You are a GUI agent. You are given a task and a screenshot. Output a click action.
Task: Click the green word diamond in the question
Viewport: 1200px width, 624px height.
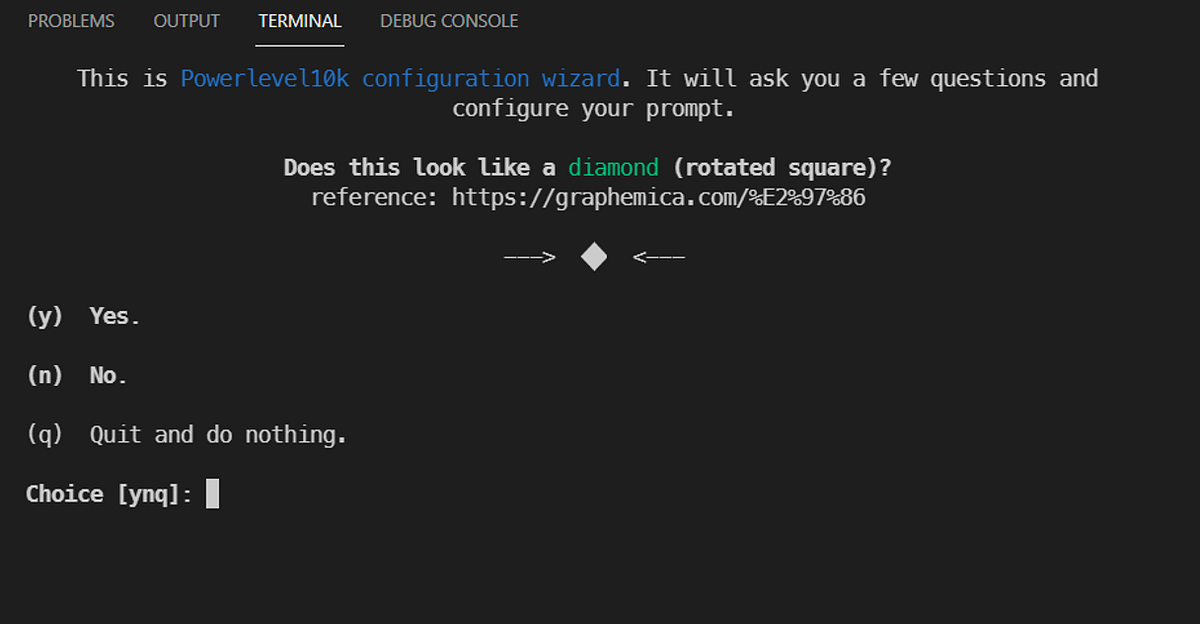coord(612,167)
